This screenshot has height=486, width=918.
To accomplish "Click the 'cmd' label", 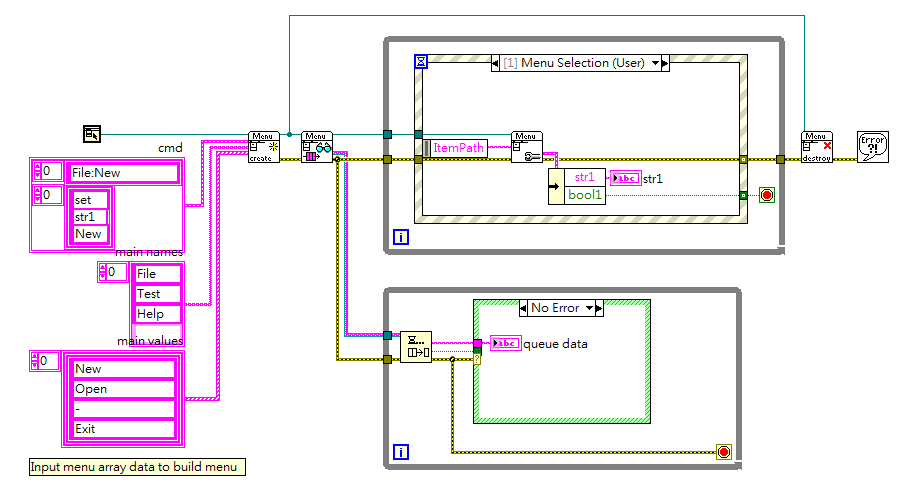I will click(x=170, y=148).
